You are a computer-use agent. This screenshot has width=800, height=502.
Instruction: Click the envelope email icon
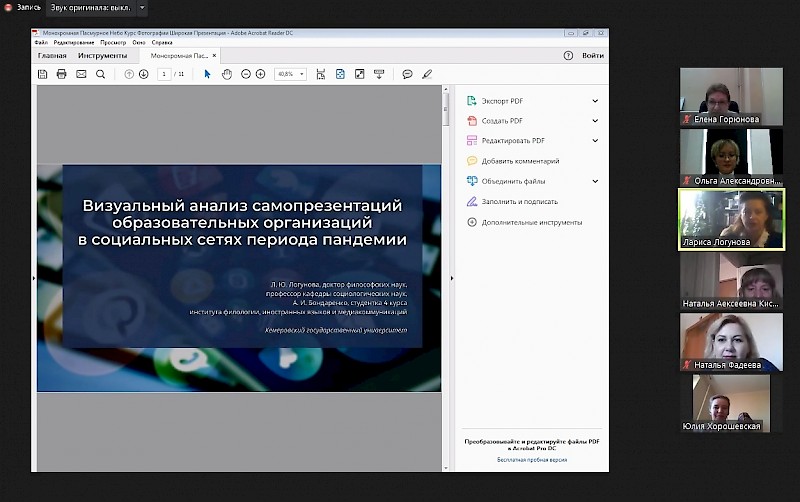(x=81, y=74)
